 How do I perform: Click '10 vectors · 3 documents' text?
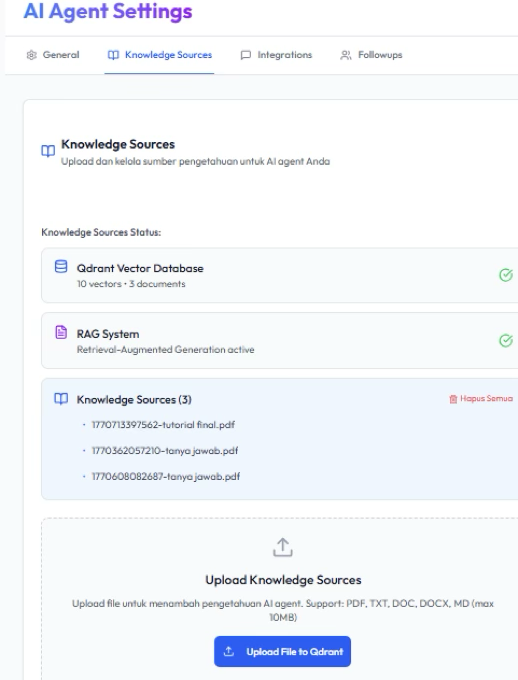(x=131, y=284)
